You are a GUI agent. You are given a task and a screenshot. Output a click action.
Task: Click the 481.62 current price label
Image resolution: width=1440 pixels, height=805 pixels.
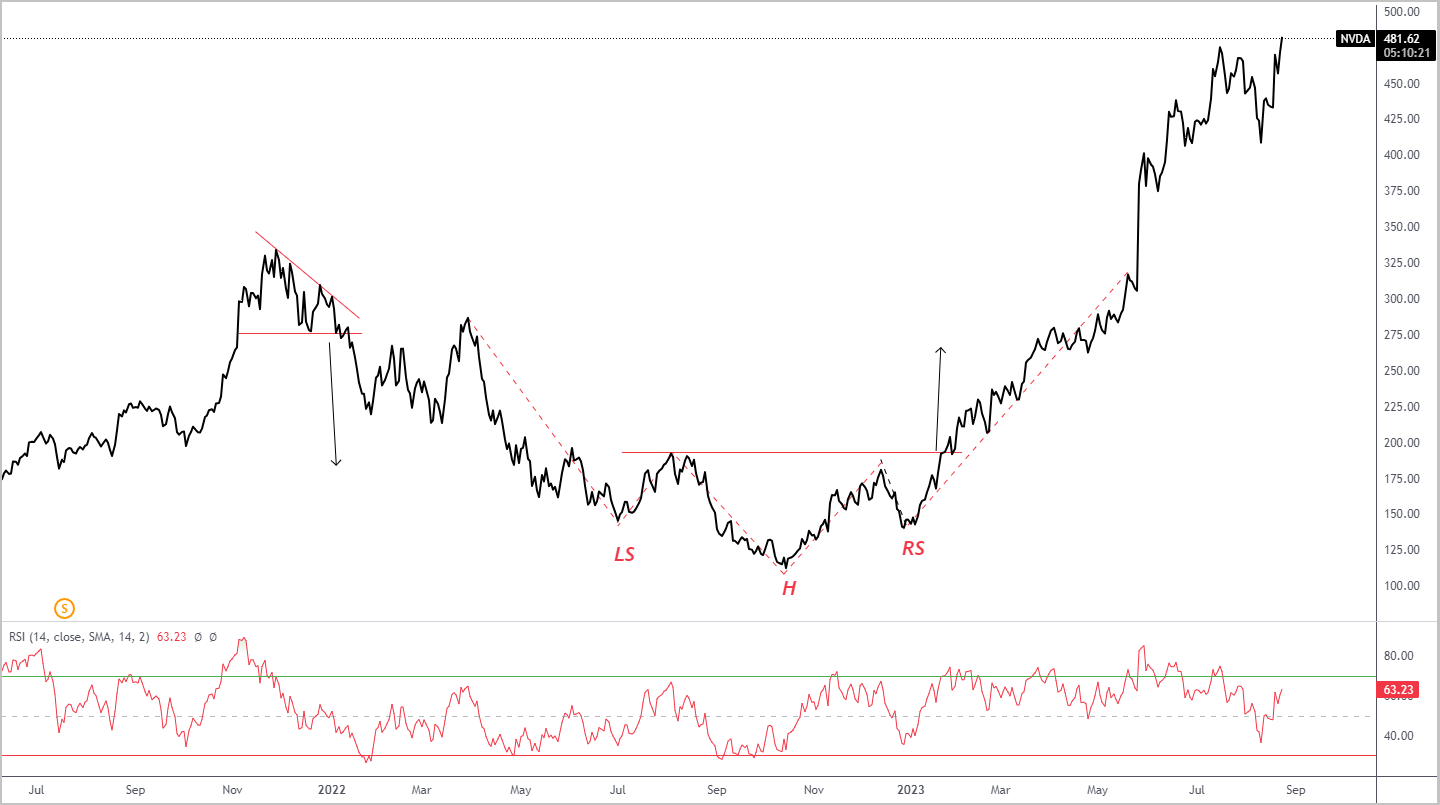point(1400,39)
